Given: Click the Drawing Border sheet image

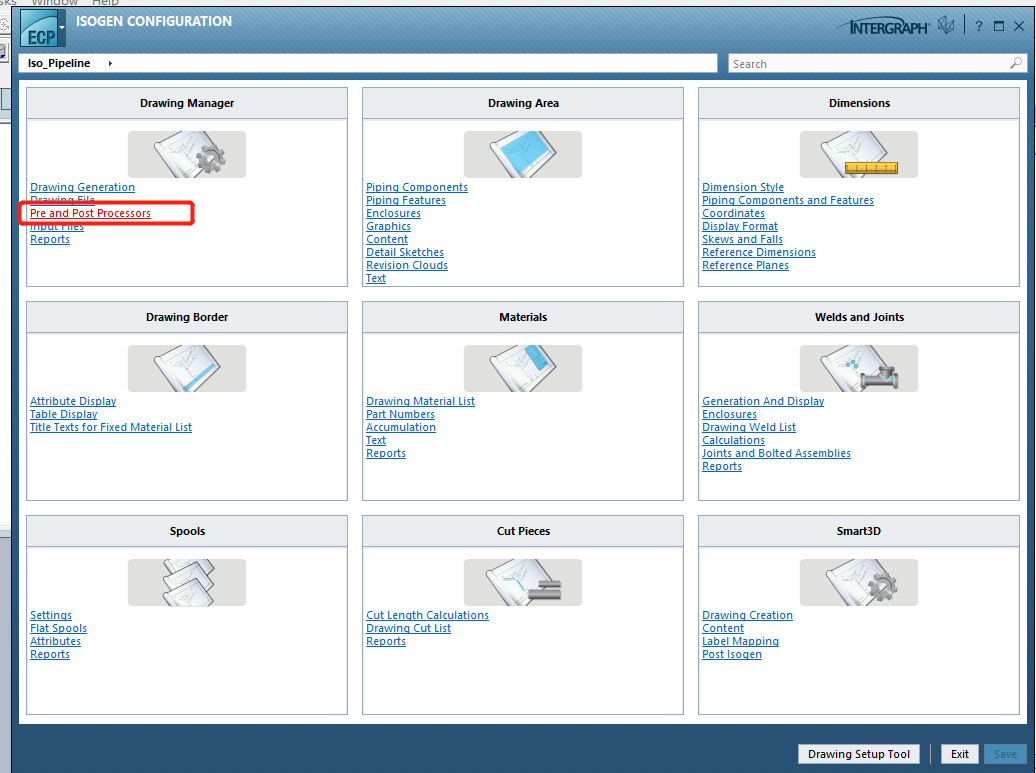Looking at the screenshot, I should [x=187, y=369].
